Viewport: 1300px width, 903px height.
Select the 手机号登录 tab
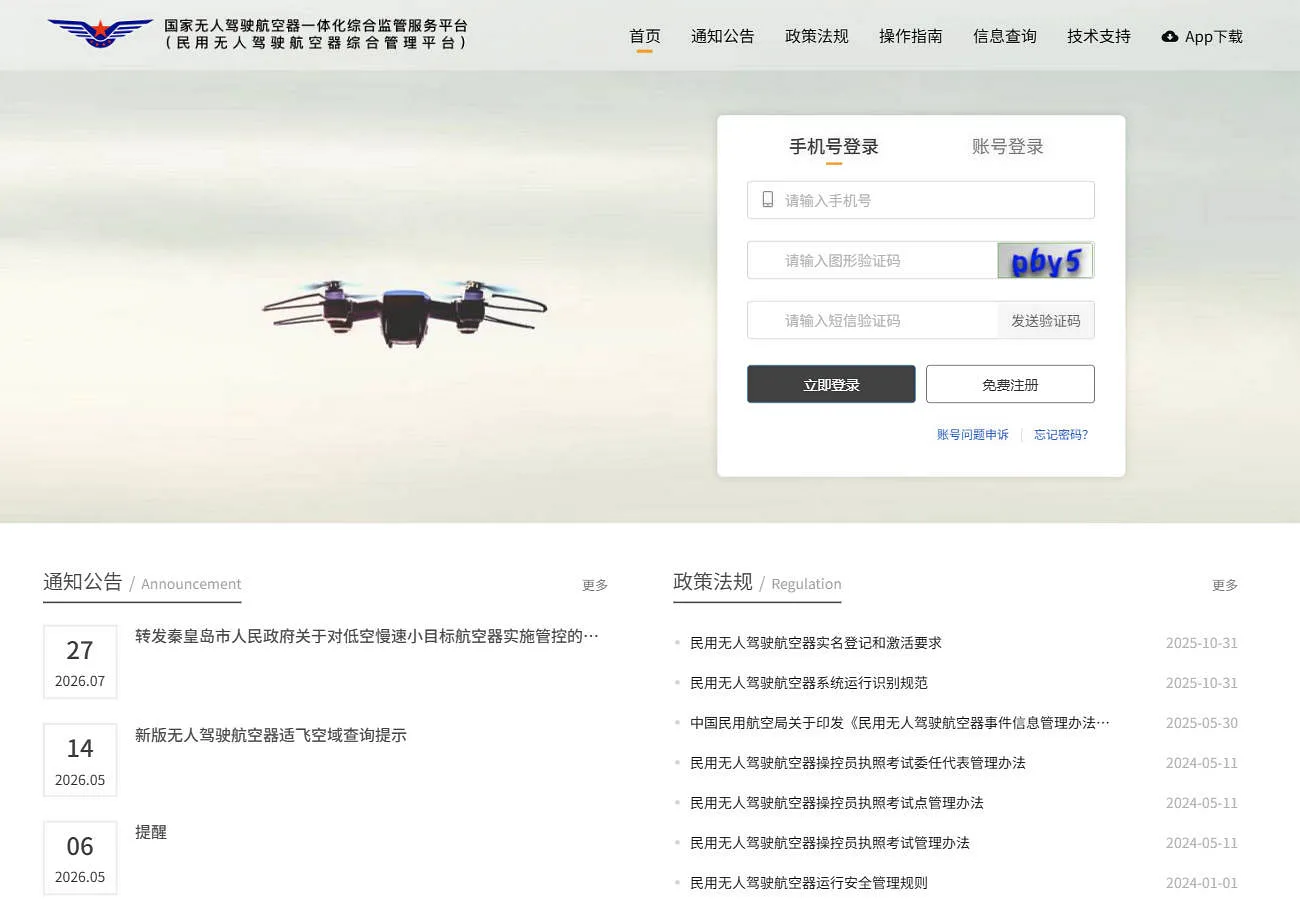tap(834, 147)
